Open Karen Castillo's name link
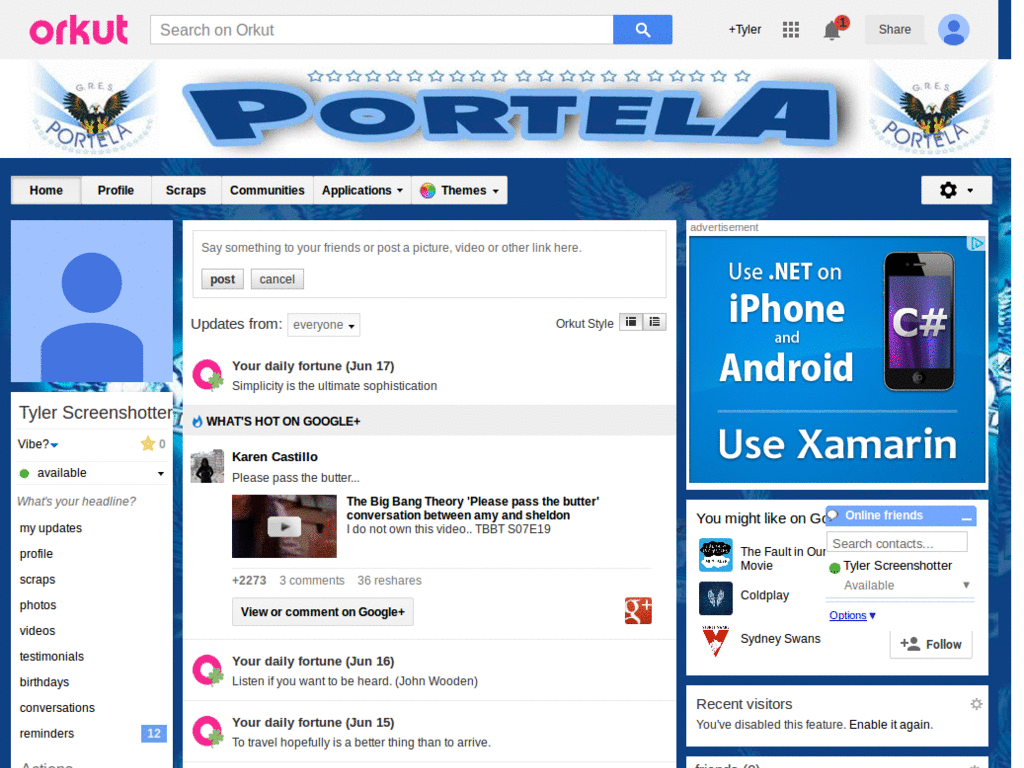 (x=275, y=456)
